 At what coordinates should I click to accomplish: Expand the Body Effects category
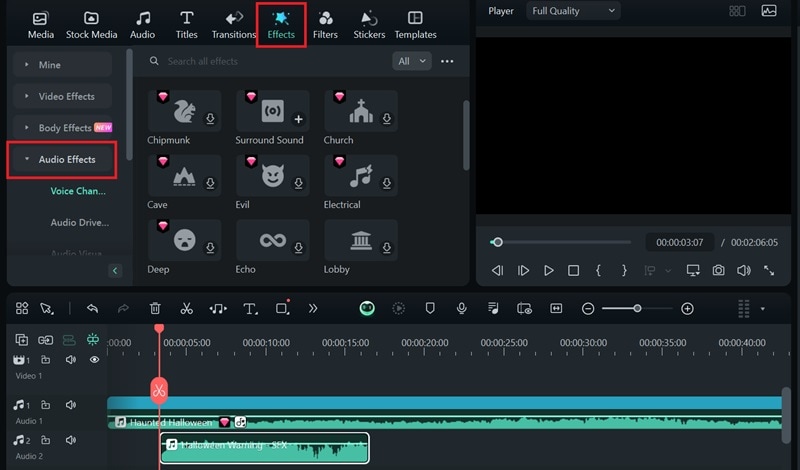pos(62,128)
